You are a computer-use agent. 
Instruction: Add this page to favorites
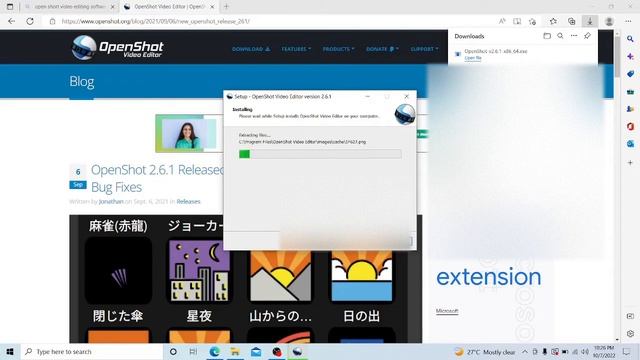point(532,21)
